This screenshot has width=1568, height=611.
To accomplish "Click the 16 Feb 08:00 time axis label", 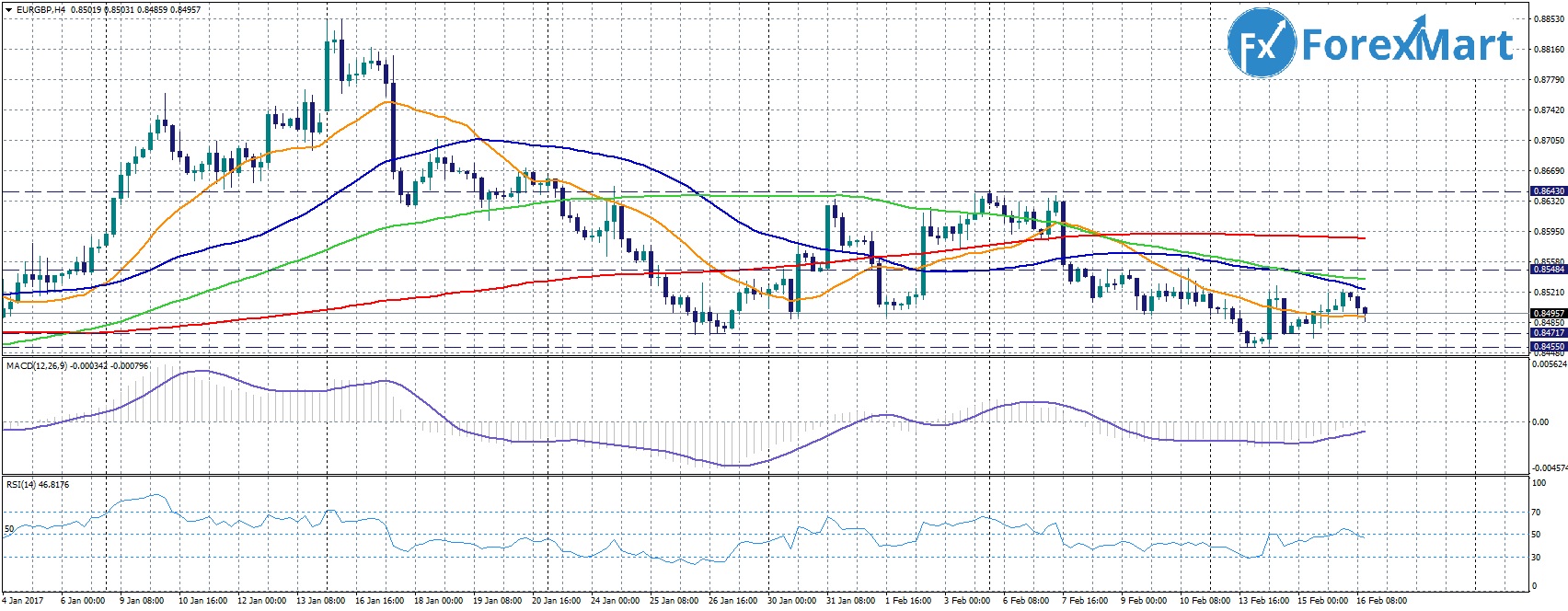I will click(1384, 601).
